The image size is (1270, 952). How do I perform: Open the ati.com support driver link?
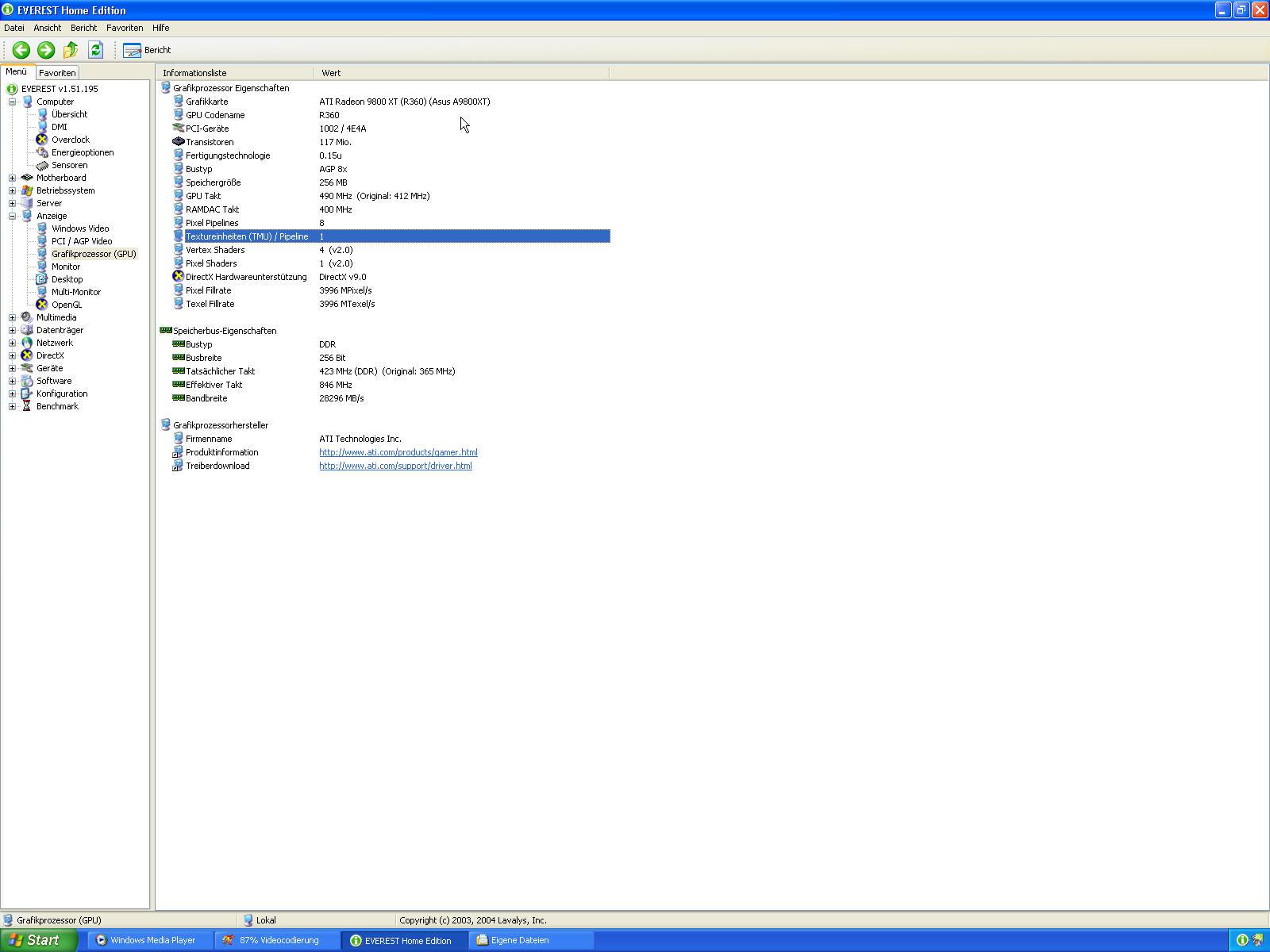395,466
